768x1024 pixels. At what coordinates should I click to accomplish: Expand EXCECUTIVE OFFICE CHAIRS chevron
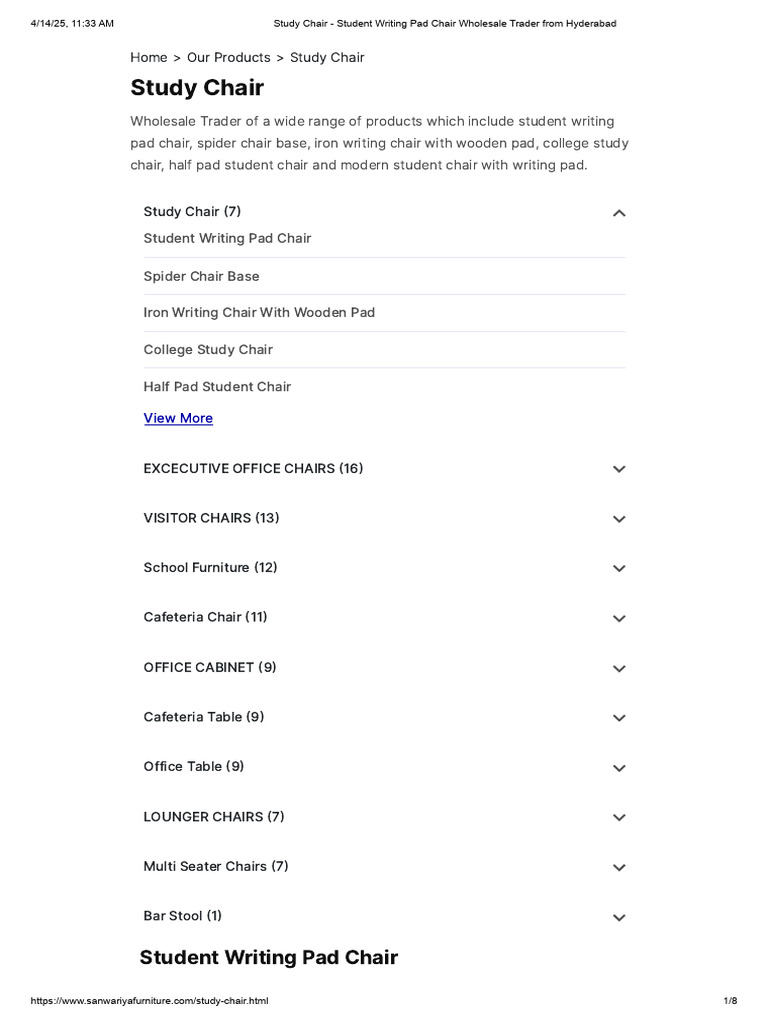(x=618, y=469)
